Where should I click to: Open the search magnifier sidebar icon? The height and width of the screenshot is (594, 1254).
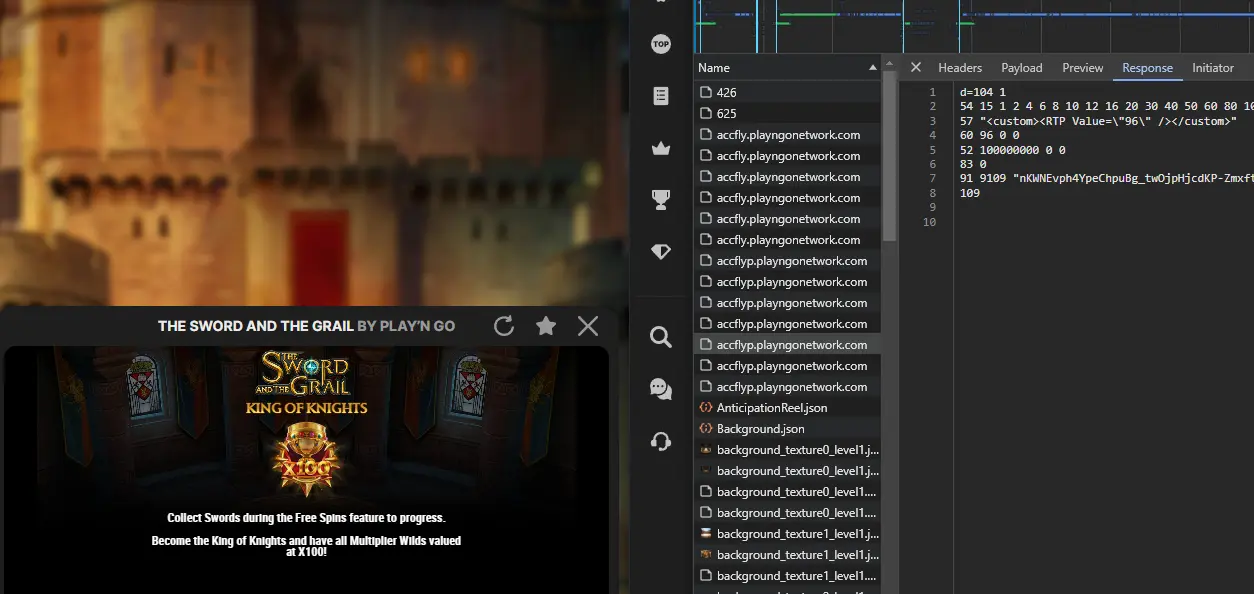point(660,337)
